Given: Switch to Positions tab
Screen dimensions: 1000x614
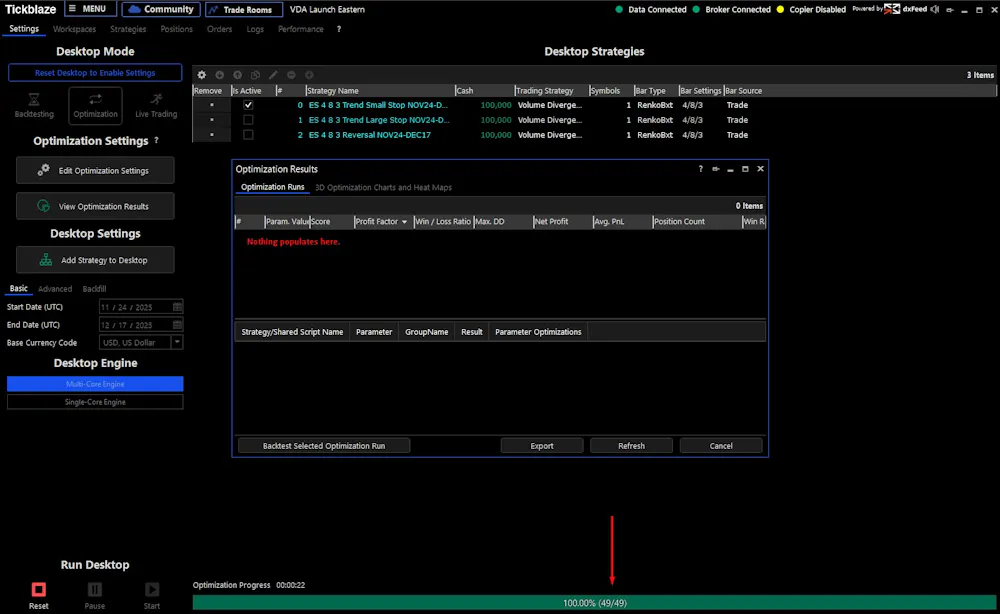Looking at the screenshot, I should (177, 29).
